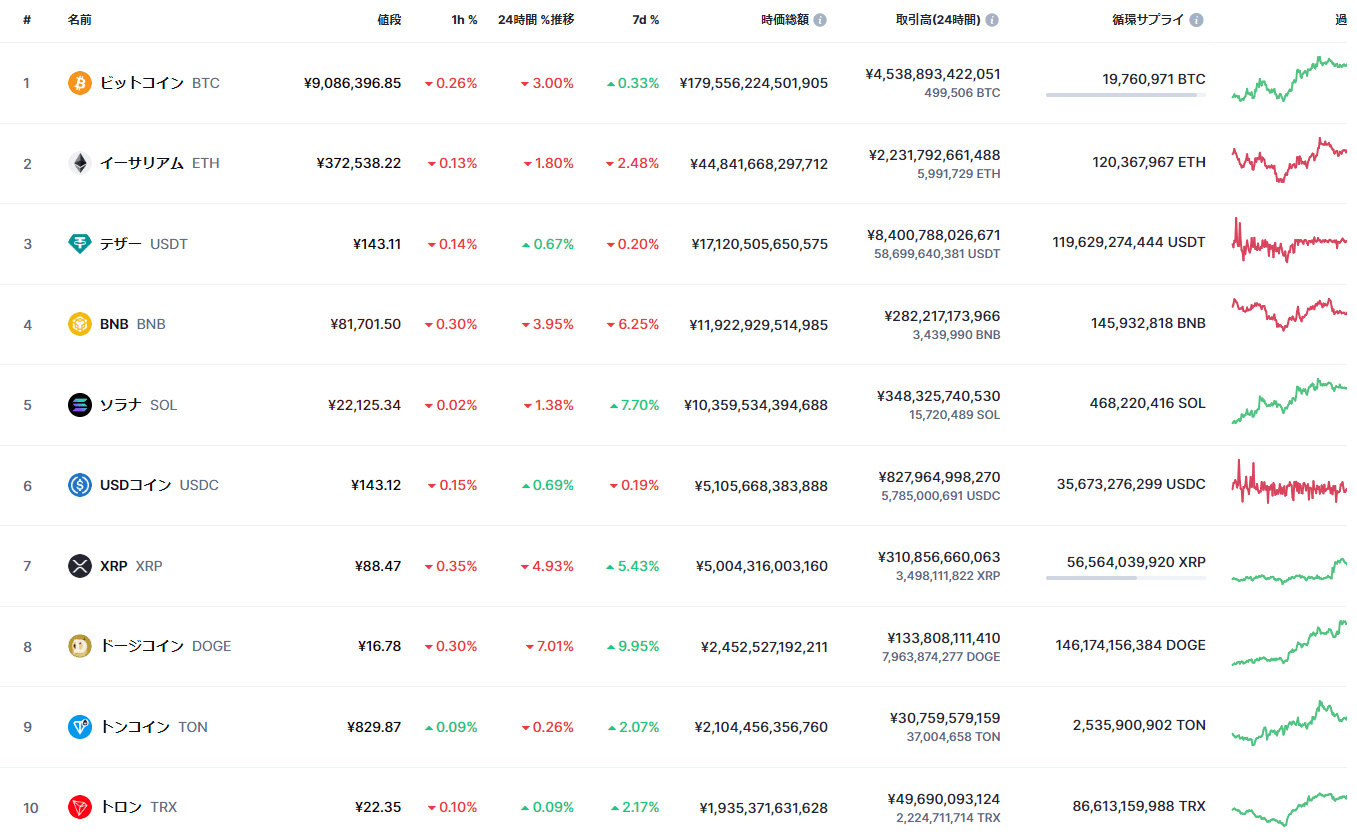
Task: Click the XRP logo icon
Action: [80, 566]
